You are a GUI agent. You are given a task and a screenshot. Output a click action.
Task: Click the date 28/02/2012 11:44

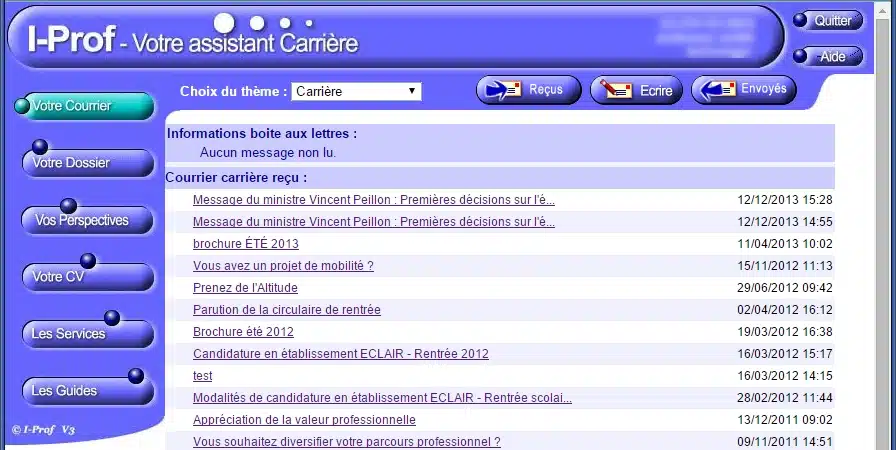[785, 397]
